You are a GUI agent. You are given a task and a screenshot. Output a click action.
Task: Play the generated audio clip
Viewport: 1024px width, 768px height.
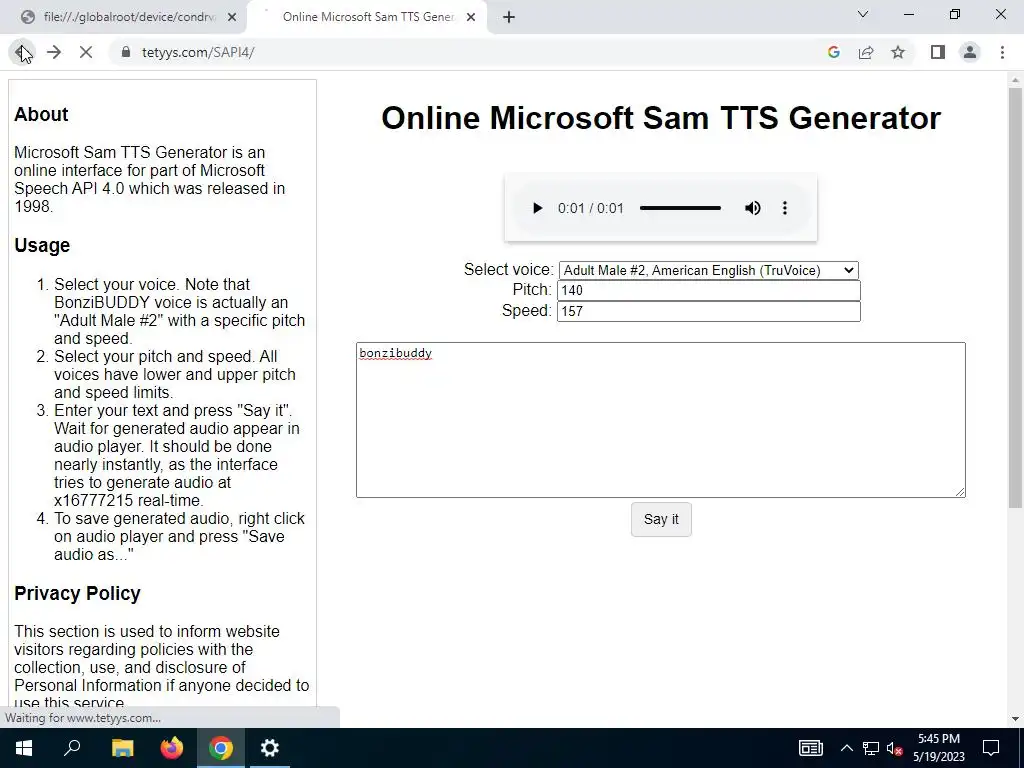[x=537, y=208]
